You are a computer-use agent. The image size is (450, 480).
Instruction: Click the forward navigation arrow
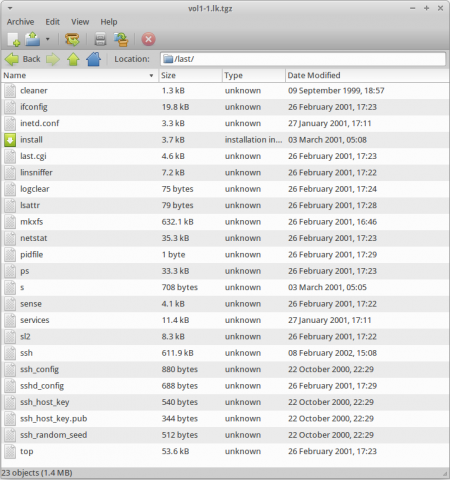pyautogui.click(x=53, y=59)
